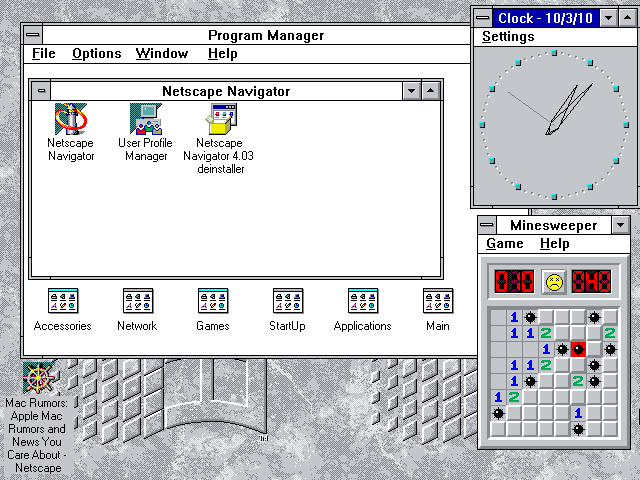Screen dimensions: 640x480
Task: Minimize the Minesweeper window
Action: (x=620, y=225)
